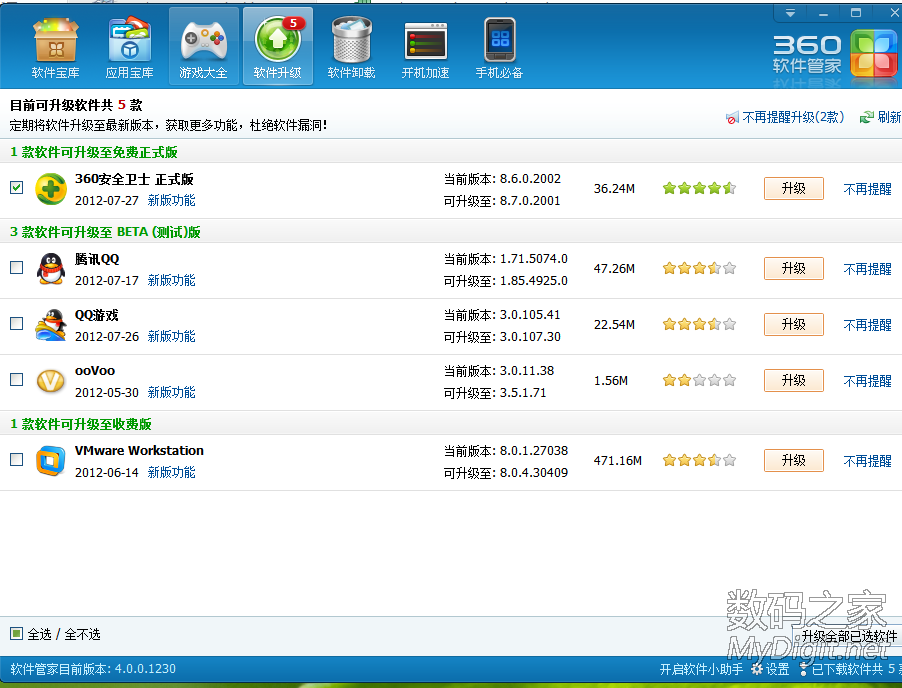Image resolution: width=902 pixels, height=688 pixels.
Task: View 新版功能 for ooVoo
Action: pos(171,393)
